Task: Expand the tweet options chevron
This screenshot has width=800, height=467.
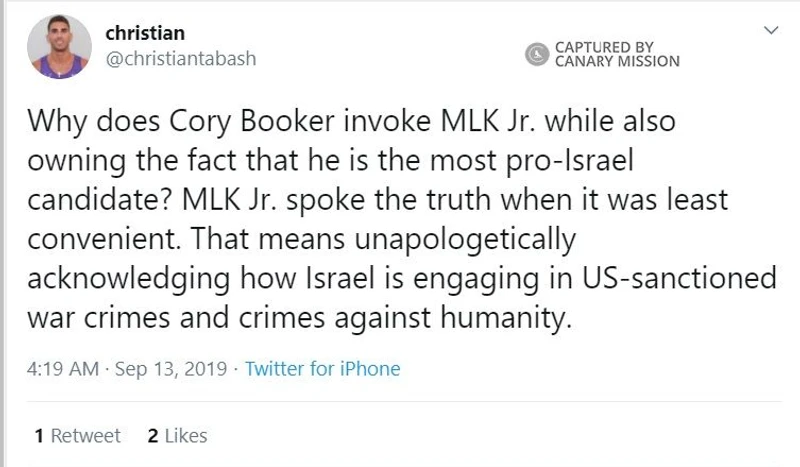Action: (x=771, y=30)
